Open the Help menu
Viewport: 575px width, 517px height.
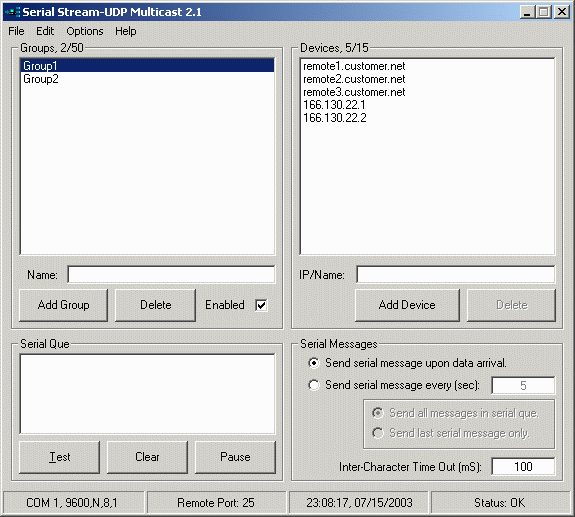coord(125,31)
